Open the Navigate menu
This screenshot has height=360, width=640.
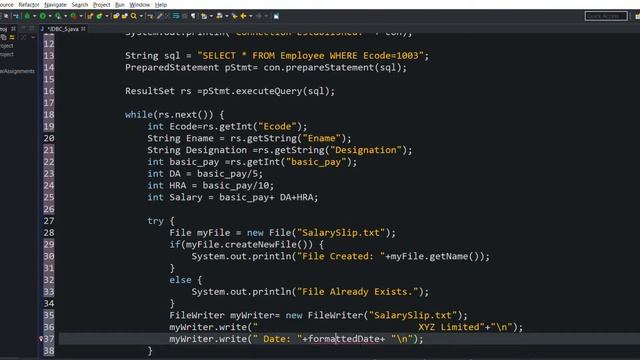click(x=55, y=5)
